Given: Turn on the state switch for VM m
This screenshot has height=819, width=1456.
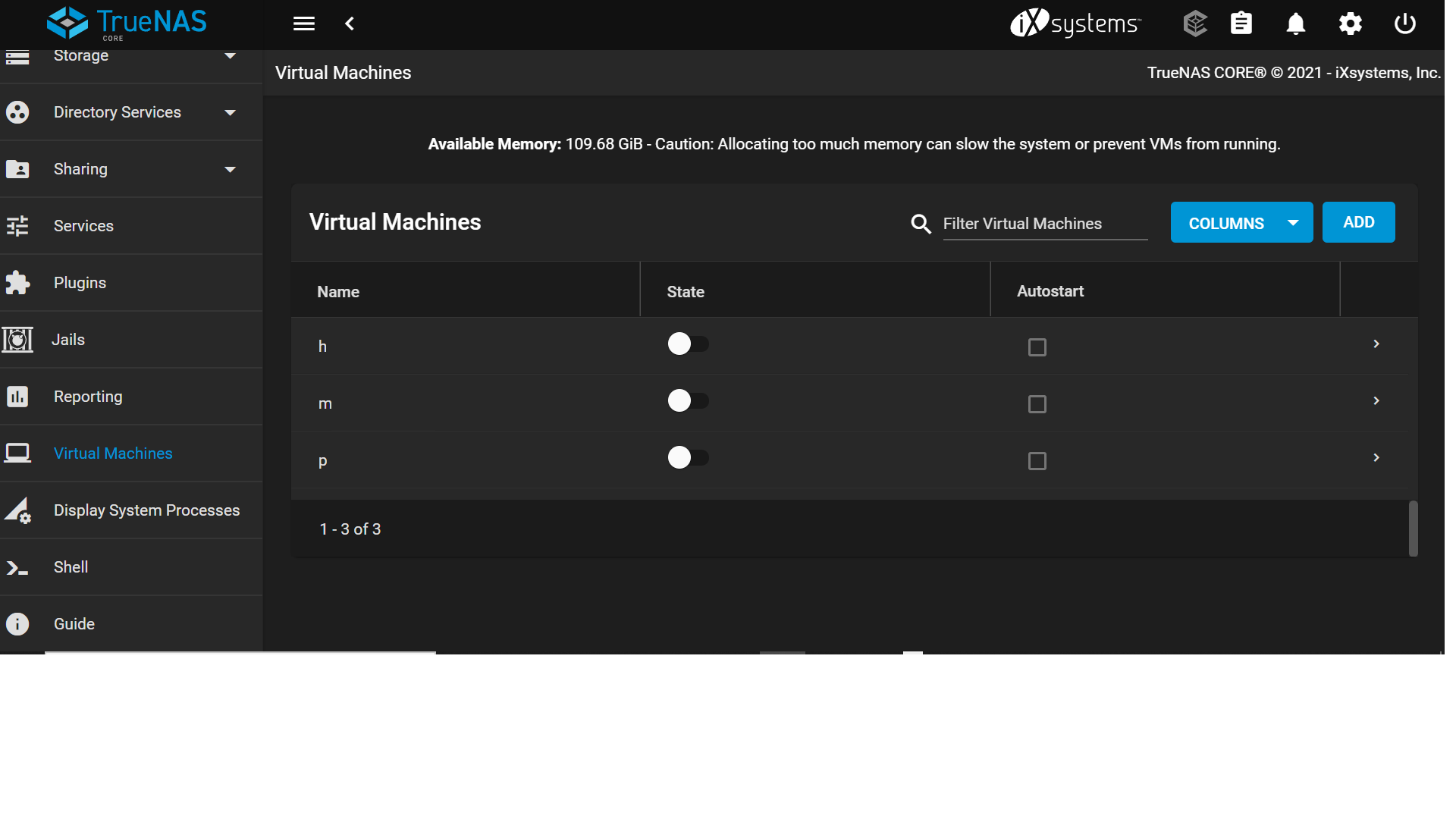Looking at the screenshot, I should coord(687,401).
